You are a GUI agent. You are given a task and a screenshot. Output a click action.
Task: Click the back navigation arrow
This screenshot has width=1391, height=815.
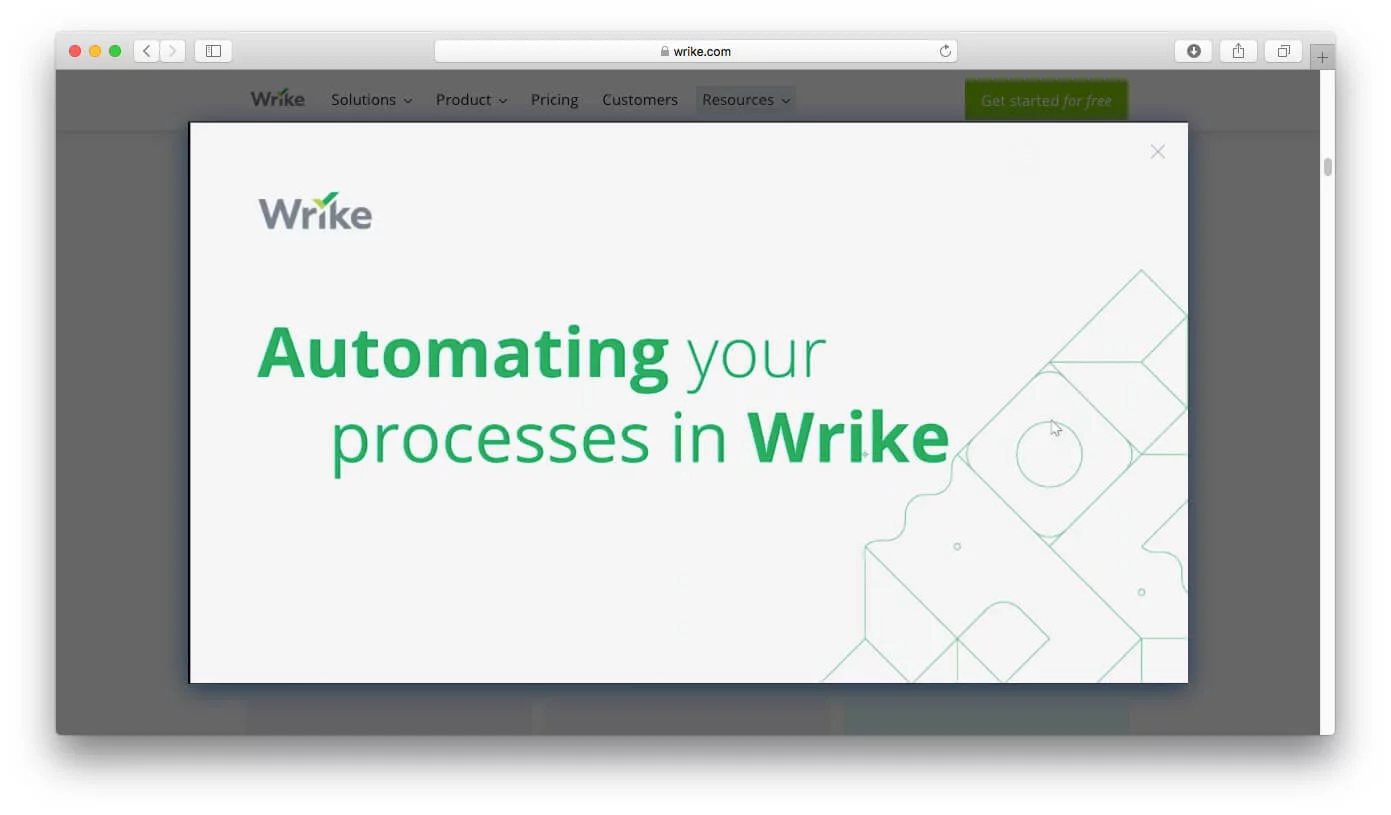pos(146,50)
